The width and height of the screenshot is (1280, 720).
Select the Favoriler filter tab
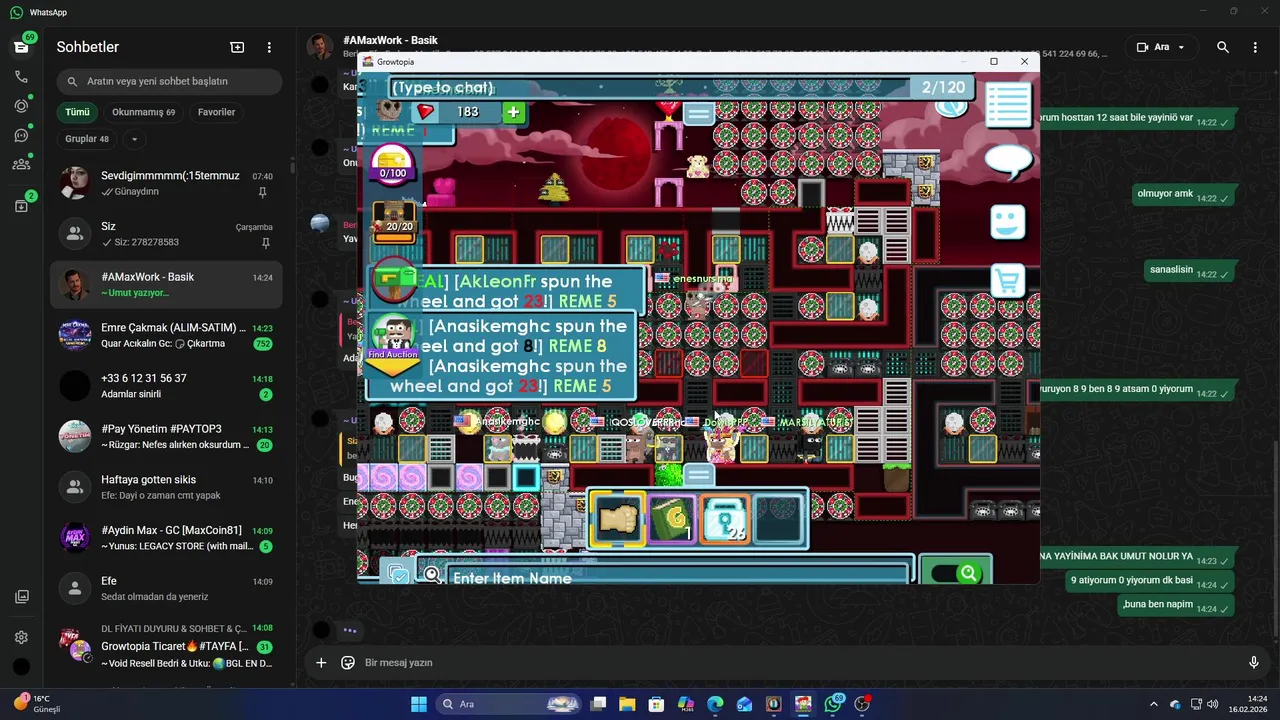(216, 112)
